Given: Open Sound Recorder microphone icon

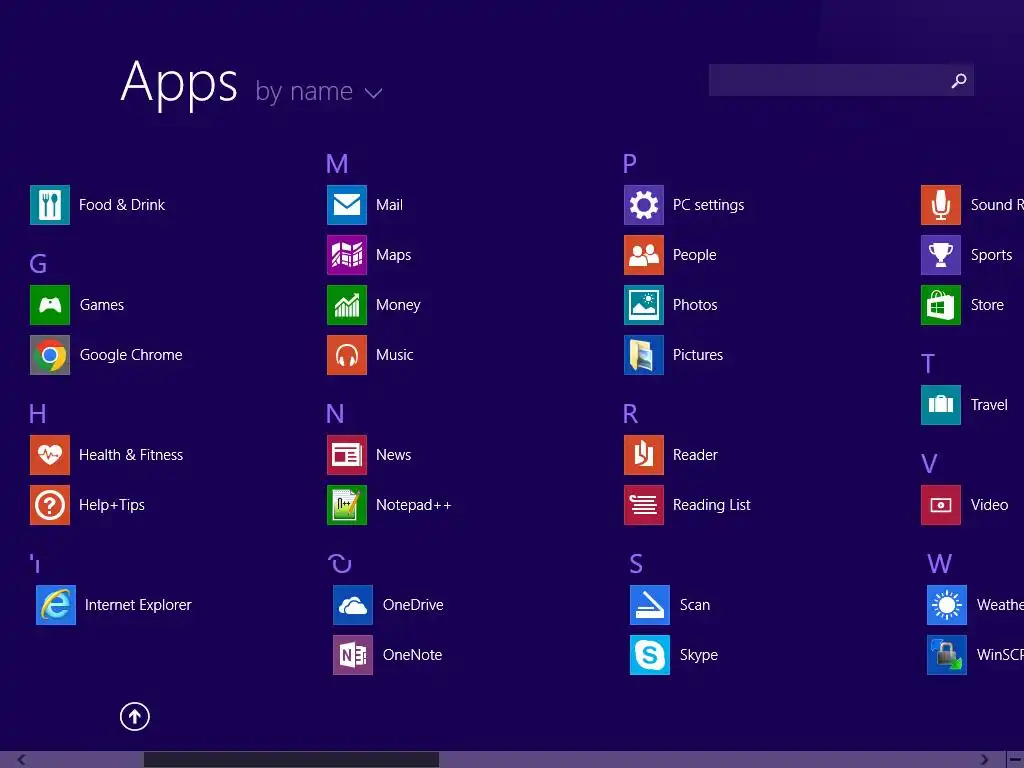Looking at the screenshot, I should pos(941,205).
